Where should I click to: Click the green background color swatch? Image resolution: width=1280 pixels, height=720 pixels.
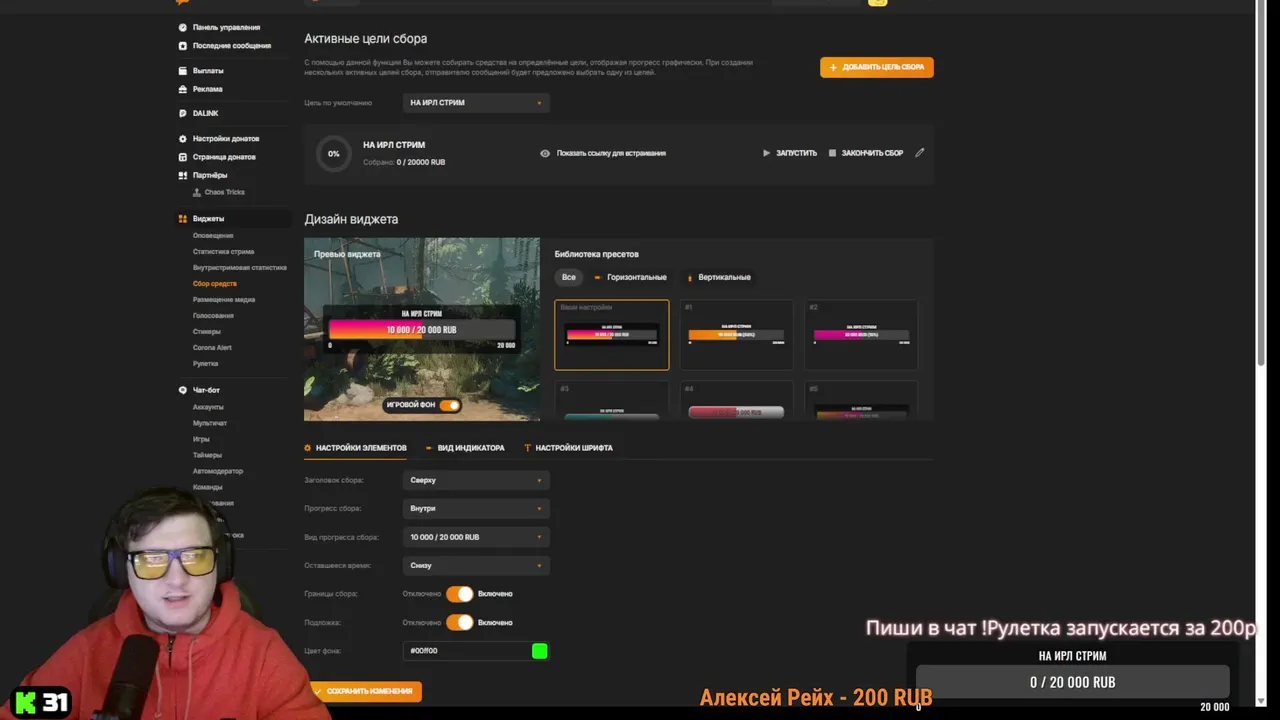click(540, 651)
